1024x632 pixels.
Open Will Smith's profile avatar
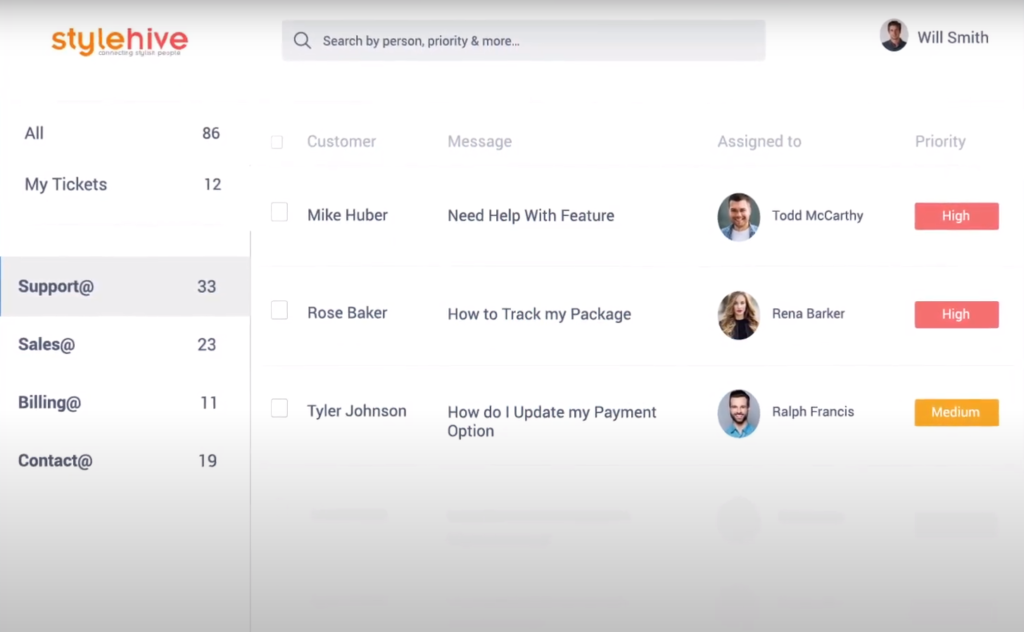tap(893, 36)
